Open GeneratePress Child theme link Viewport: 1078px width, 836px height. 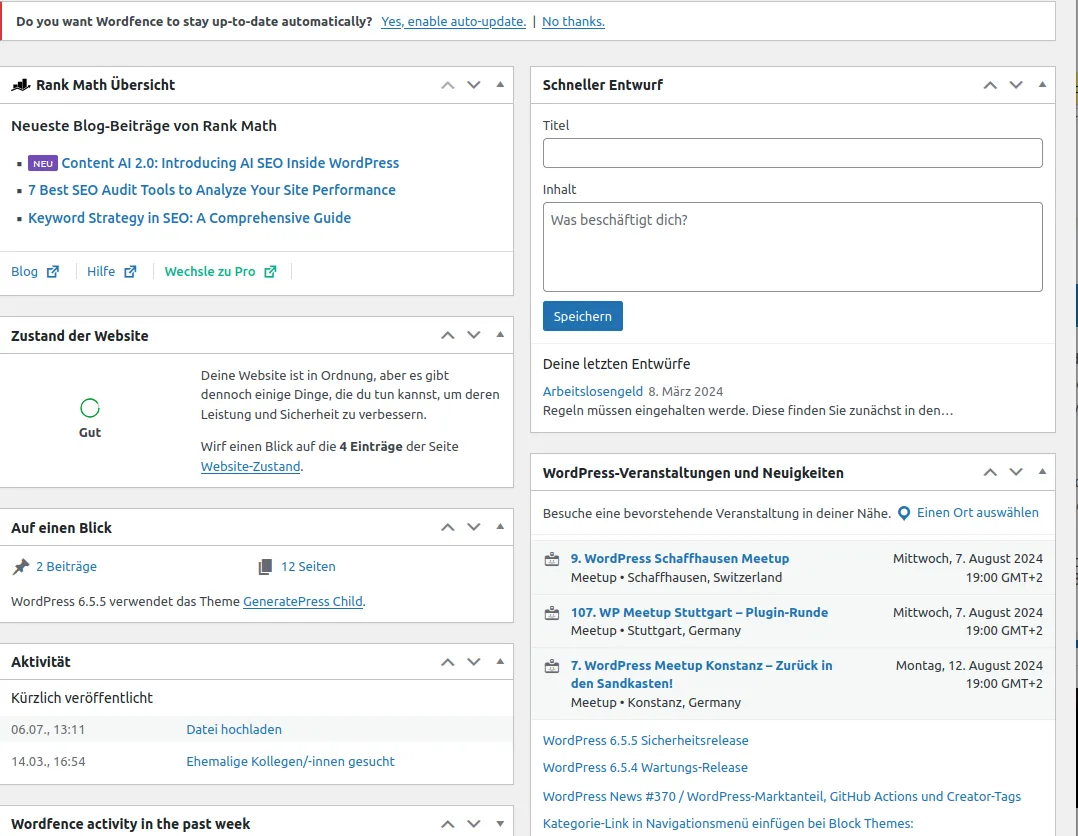coord(302,602)
